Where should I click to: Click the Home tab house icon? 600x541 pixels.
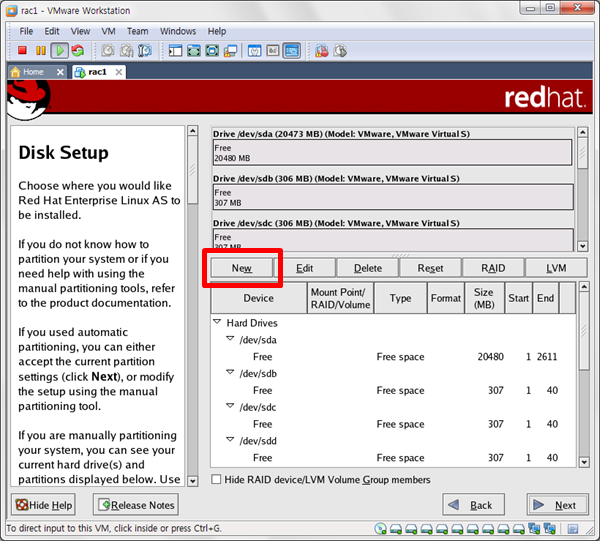(15, 72)
